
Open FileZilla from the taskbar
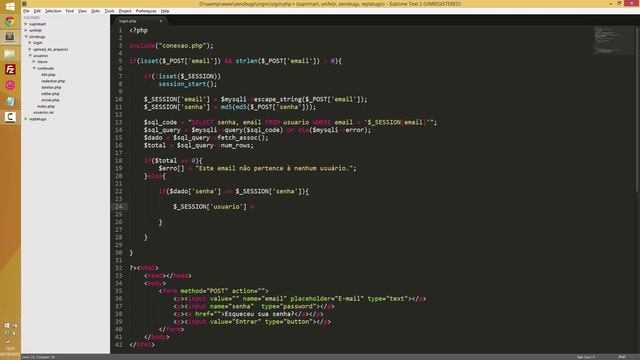click(10, 69)
